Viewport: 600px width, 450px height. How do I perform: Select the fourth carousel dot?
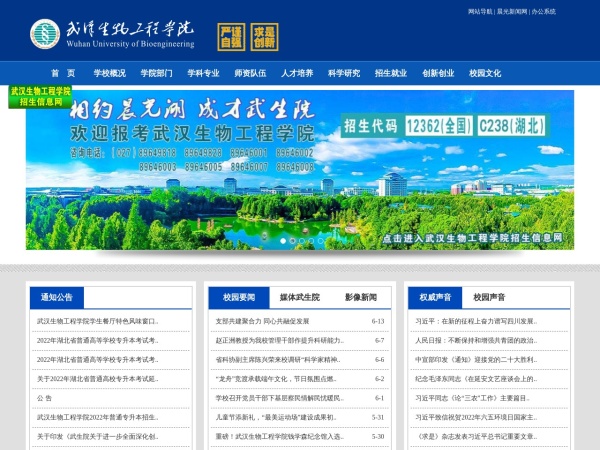pos(311,241)
